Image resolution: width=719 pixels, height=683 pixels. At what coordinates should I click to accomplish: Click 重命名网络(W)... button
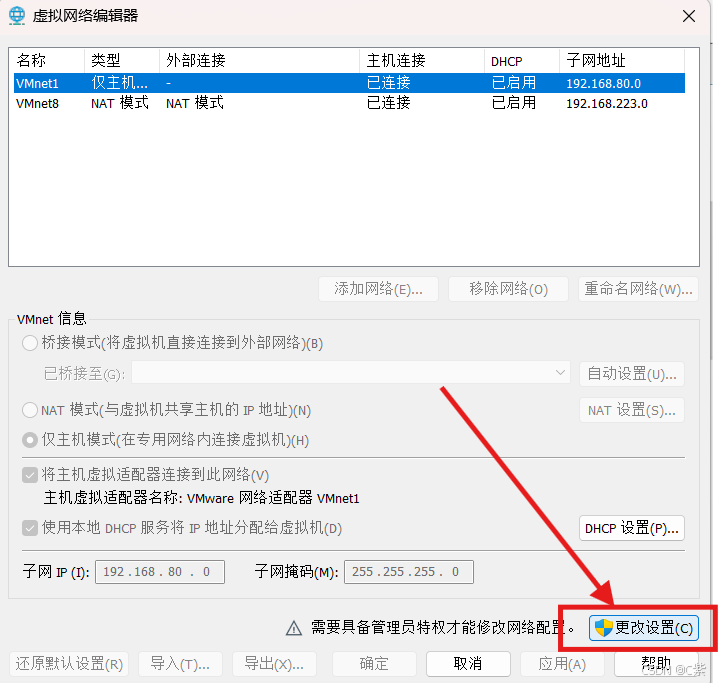(x=638, y=289)
